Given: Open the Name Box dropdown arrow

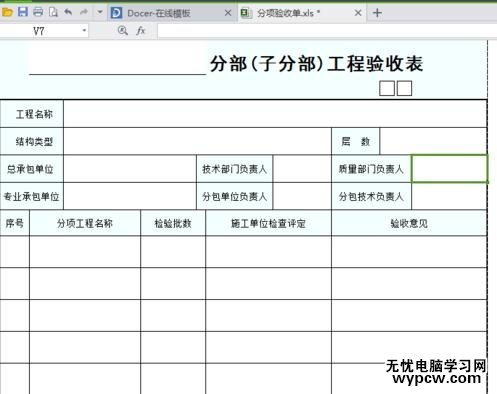Looking at the screenshot, I should (x=84, y=31).
